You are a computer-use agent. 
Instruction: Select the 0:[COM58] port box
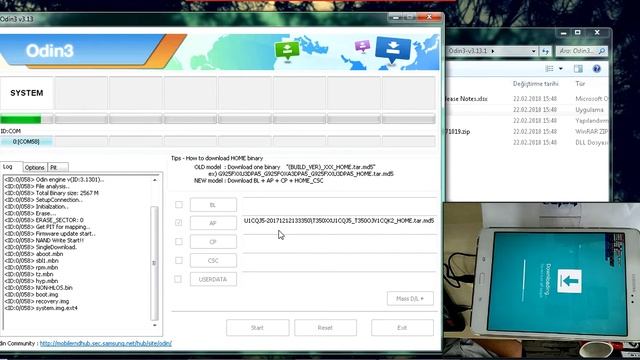[27, 142]
